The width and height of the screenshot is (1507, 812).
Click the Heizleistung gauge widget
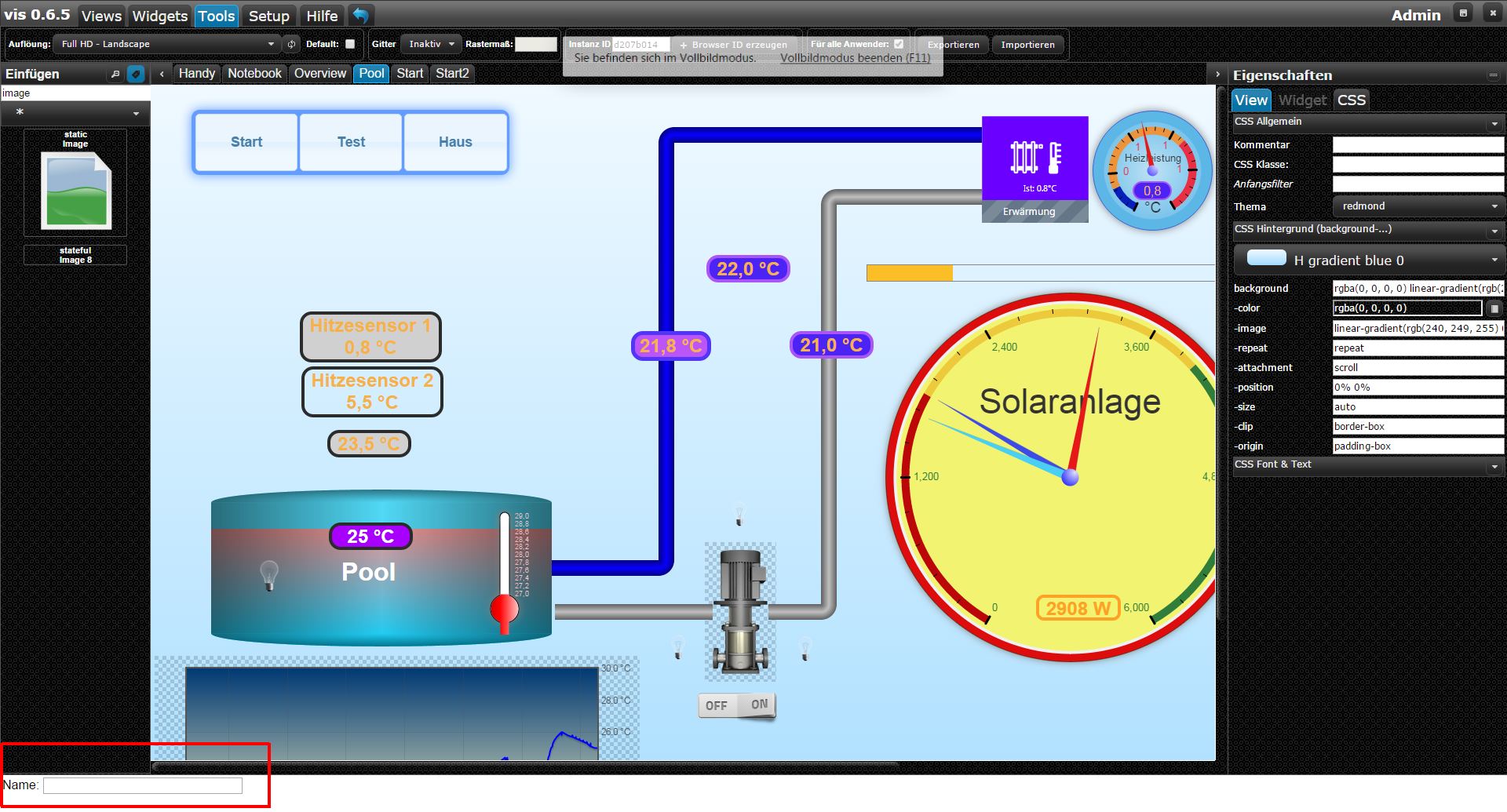point(1152,170)
